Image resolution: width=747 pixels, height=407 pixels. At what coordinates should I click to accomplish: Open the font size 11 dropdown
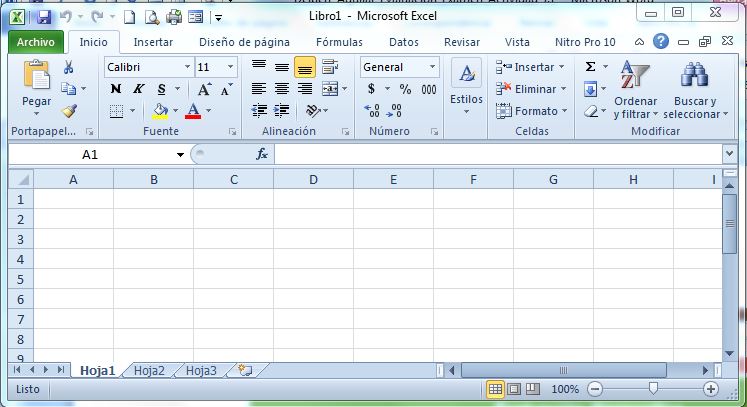tap(231, 67)
